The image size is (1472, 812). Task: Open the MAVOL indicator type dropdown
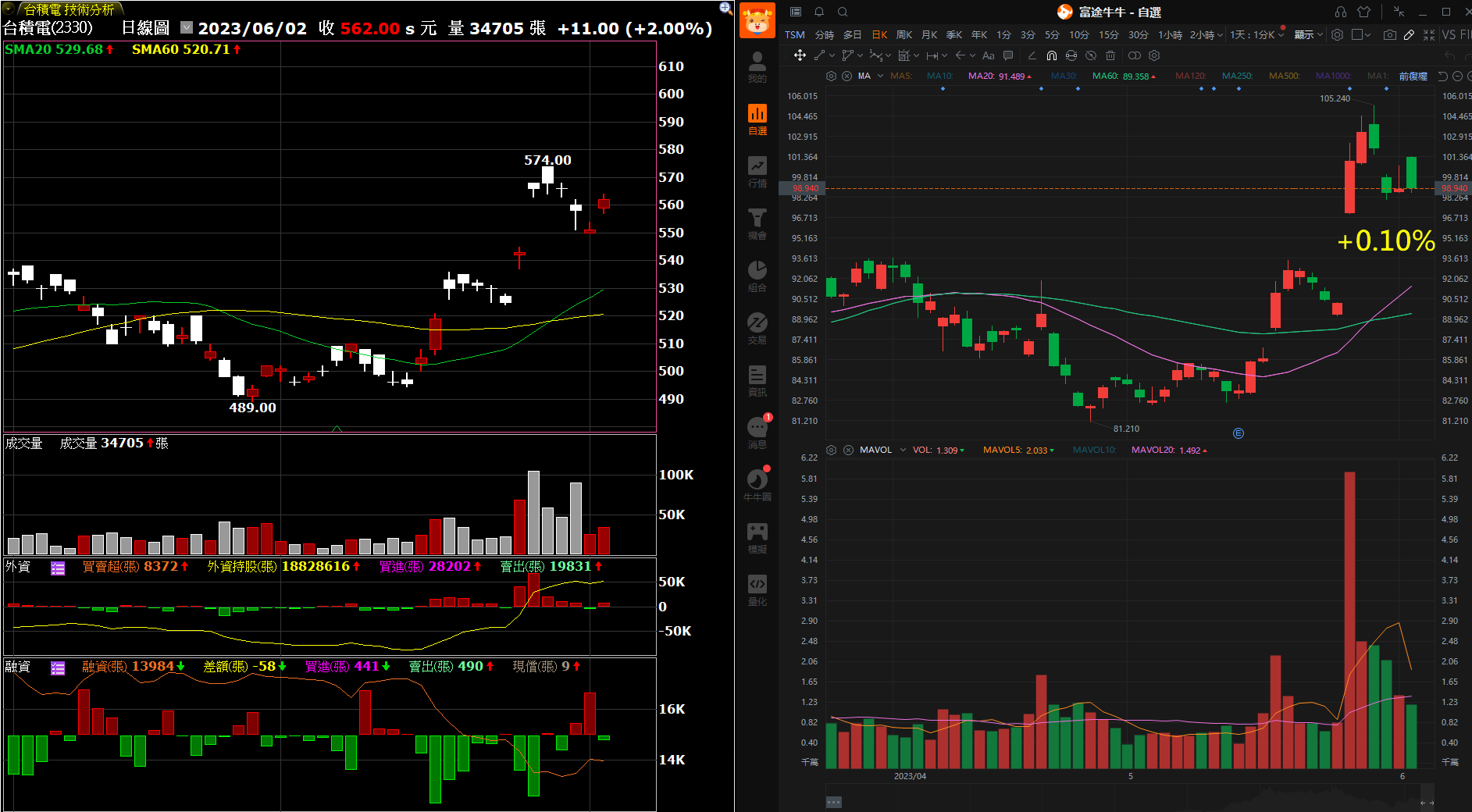tap(903, 450)
